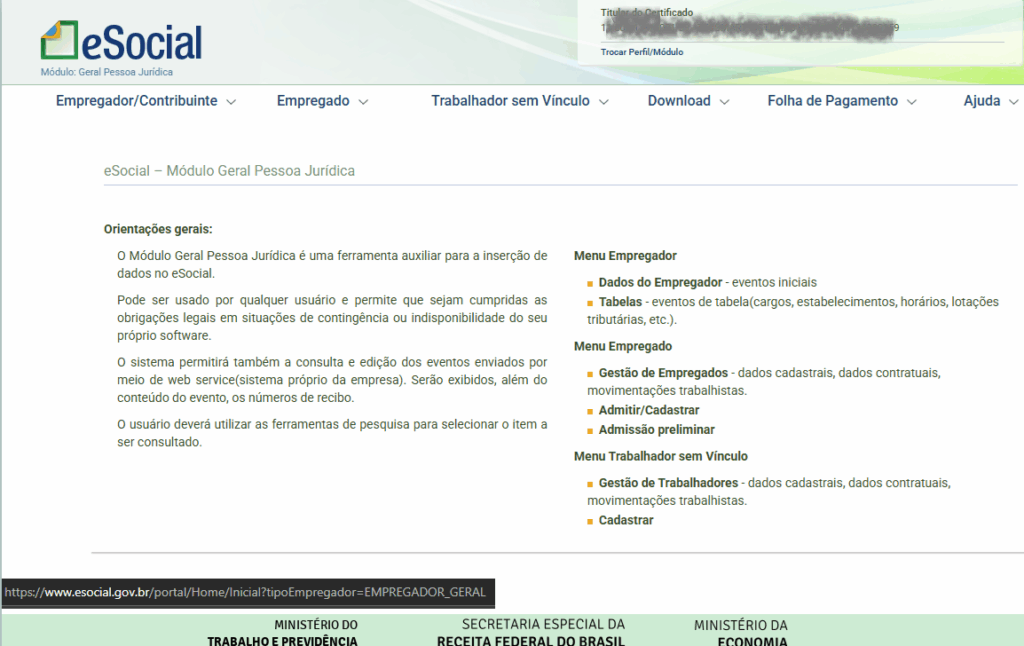Click the orange bullet beside Dados do Empregador
The image size is (1024, 646).
pos(590,284)
